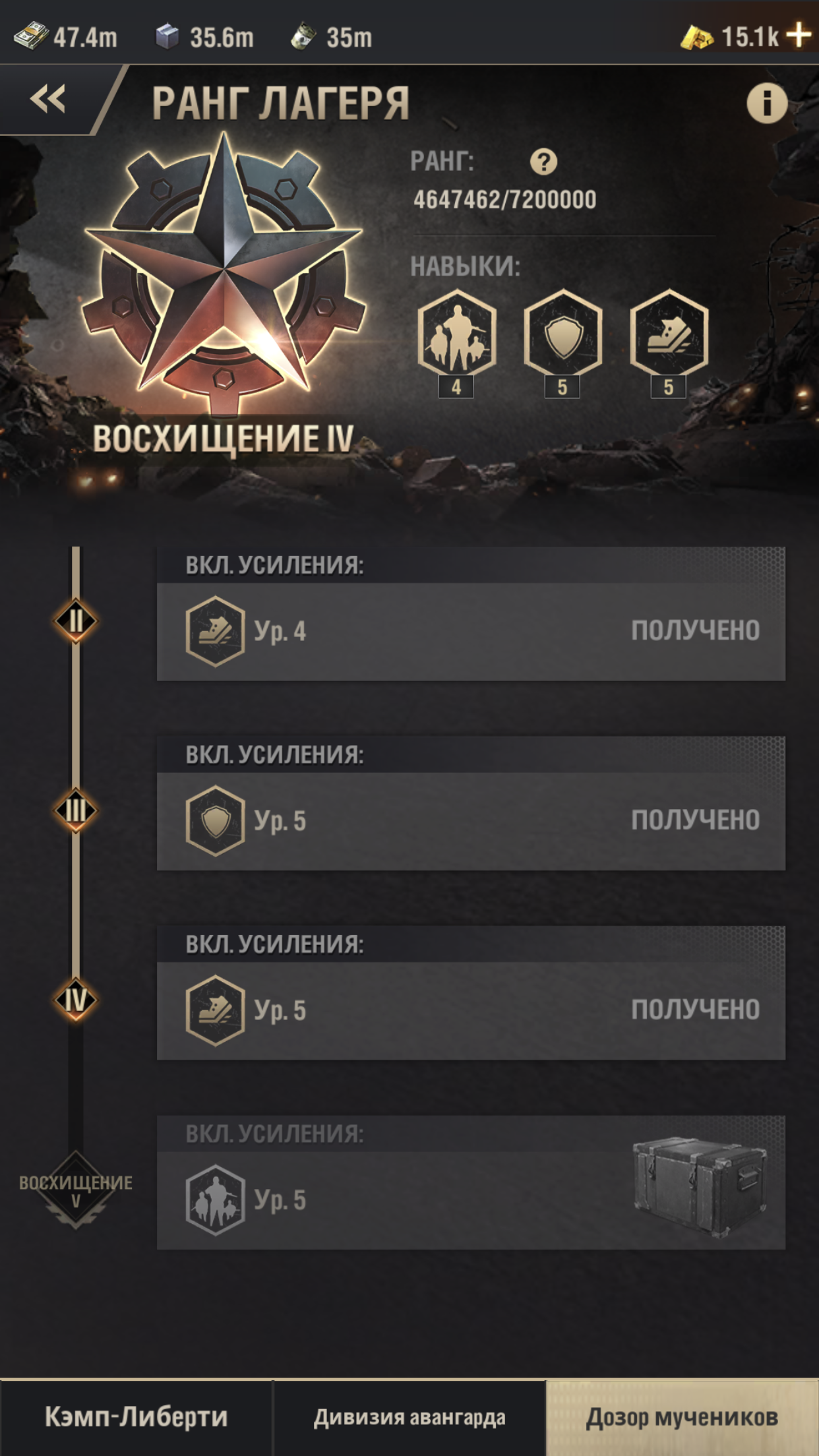Image resolution: width=819 pixels, height=1456 pixels.
Task: Select the shield skill hexagon level 5
Action: 562,333
